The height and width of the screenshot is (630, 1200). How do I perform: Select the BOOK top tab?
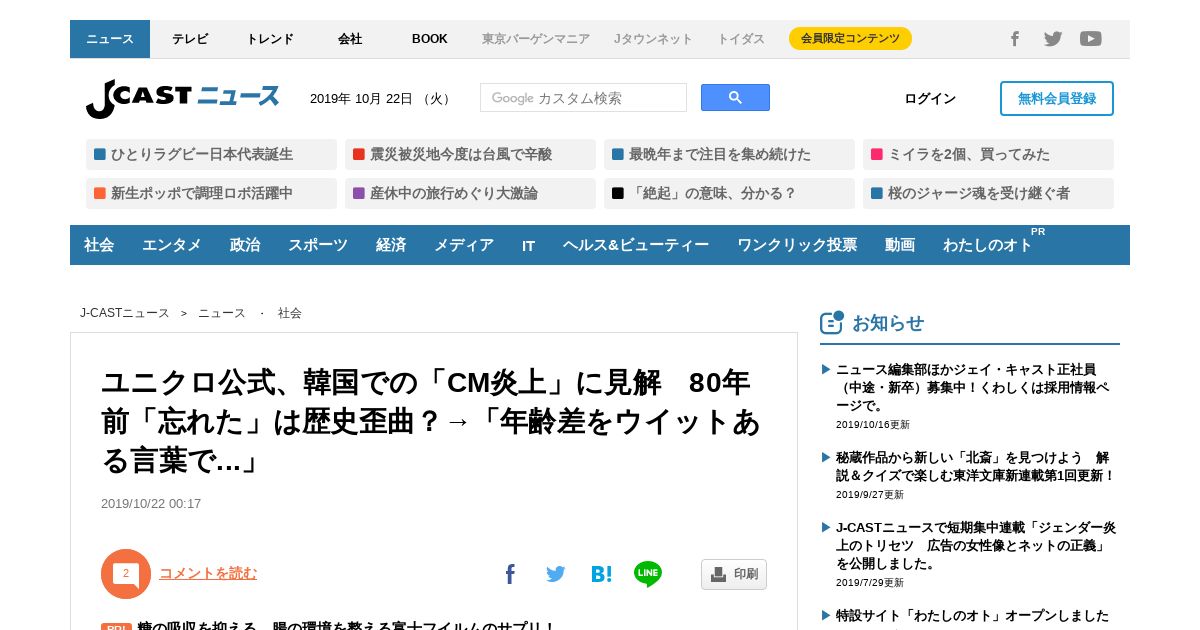[x=430, y=39]
